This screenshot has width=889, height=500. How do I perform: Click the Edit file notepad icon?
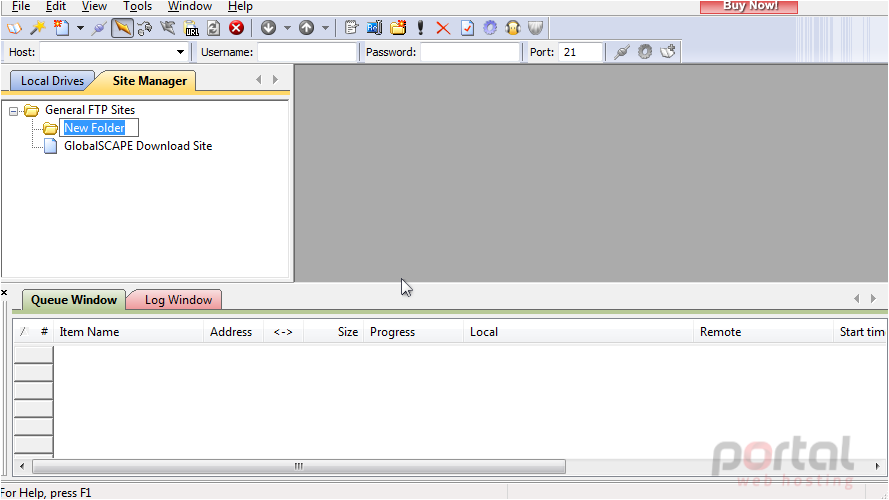pyautogui.click(x=352, y=28)
